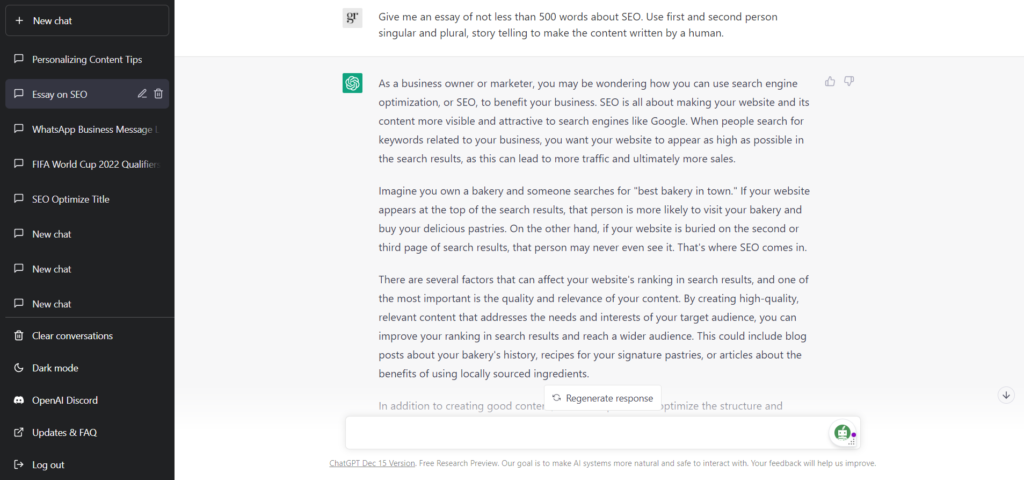Start a New chat from the top button
Image resolution: width=1024 pixels, height=480 pixels.
[x=87, y=20]
